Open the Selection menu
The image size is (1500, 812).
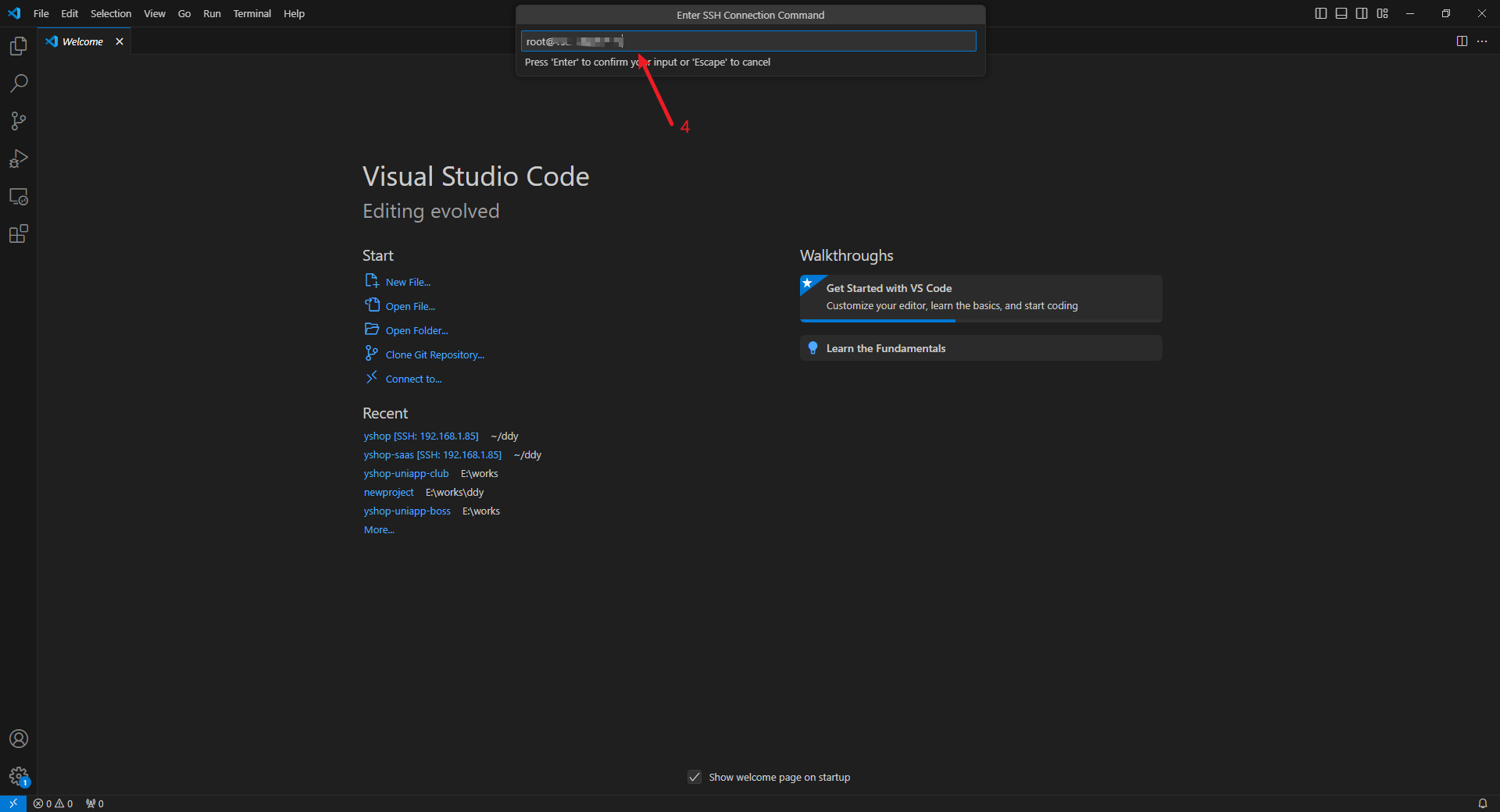[x=111, y=13]
